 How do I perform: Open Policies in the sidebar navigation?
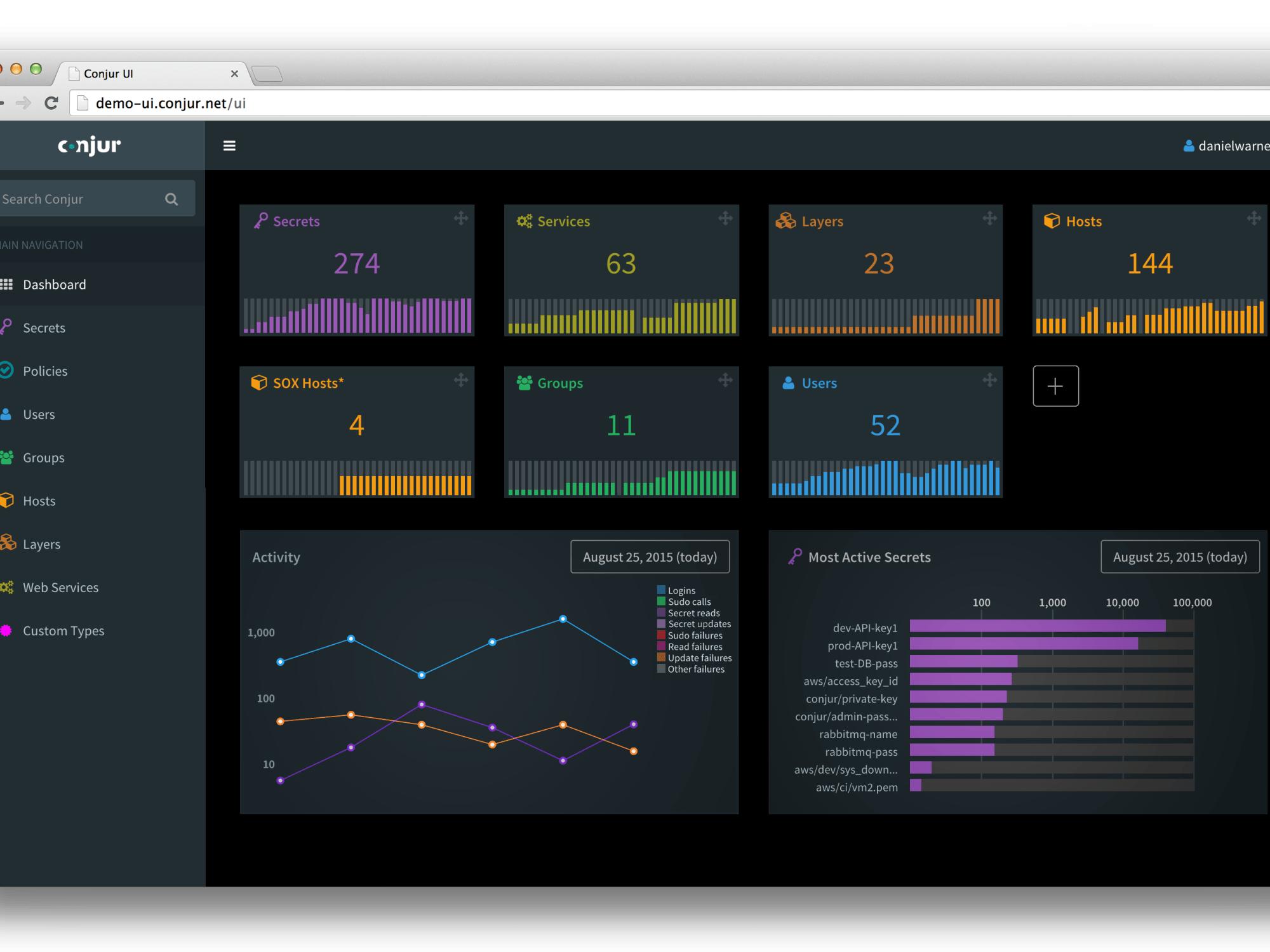[45, 371]
